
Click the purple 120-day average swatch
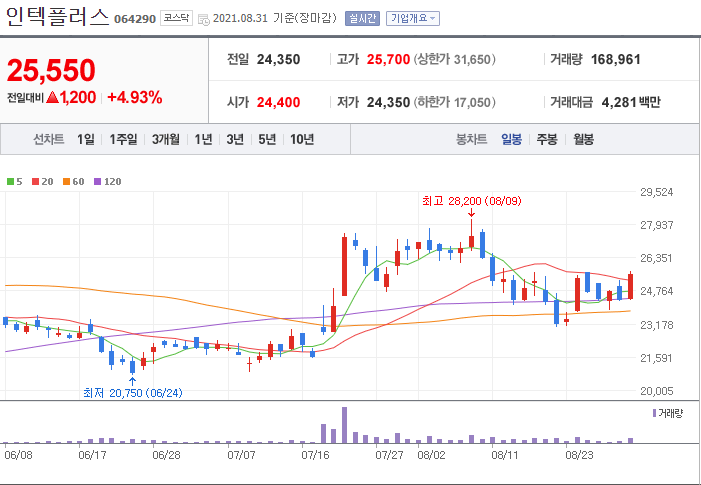coord(97,181)
